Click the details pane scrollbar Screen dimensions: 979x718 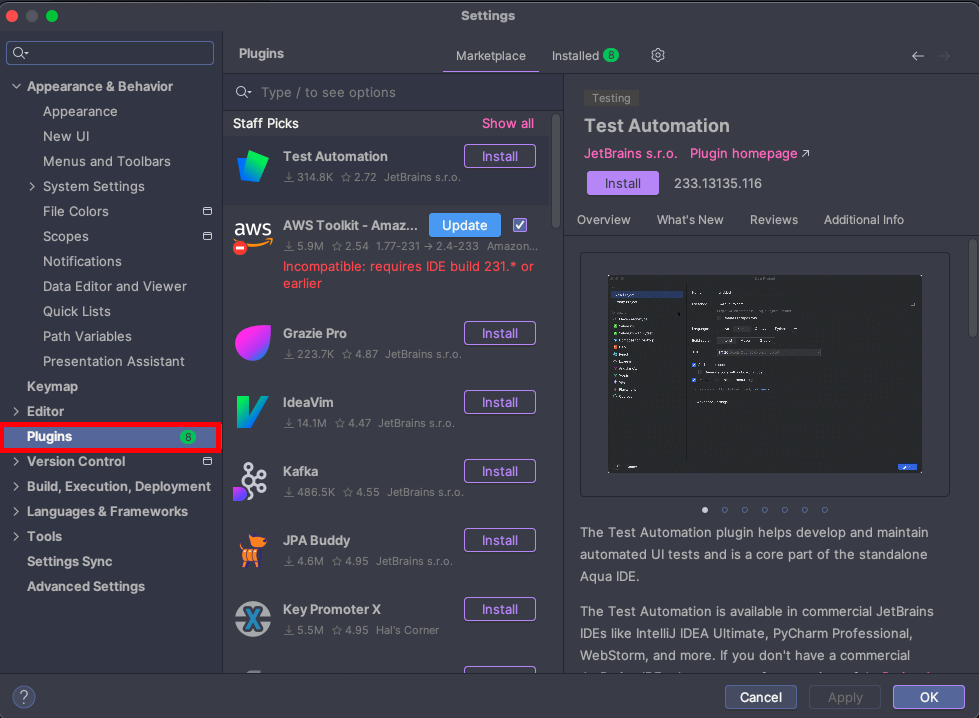(x=973, y=288)
